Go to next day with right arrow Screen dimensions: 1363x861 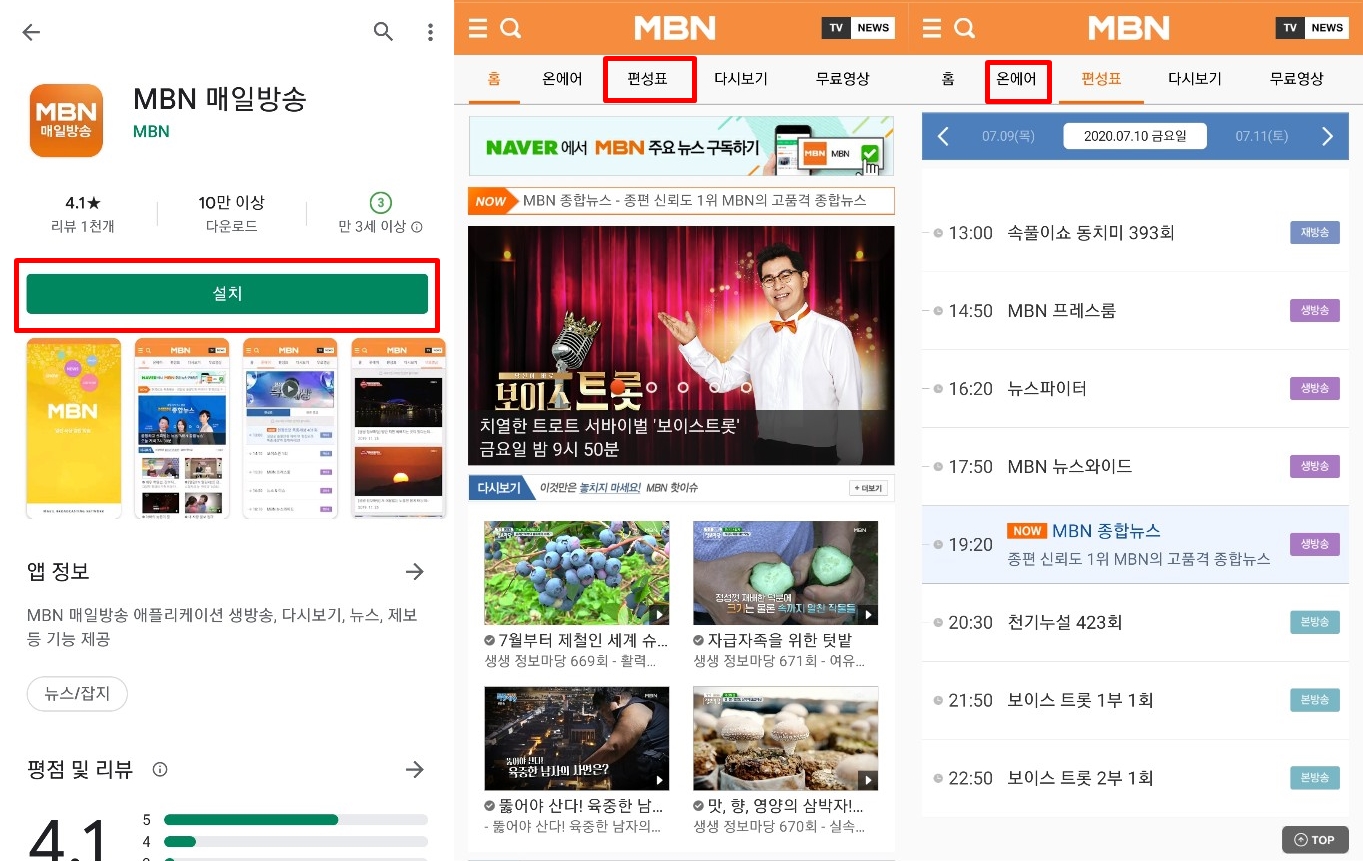coord(1327,136)
